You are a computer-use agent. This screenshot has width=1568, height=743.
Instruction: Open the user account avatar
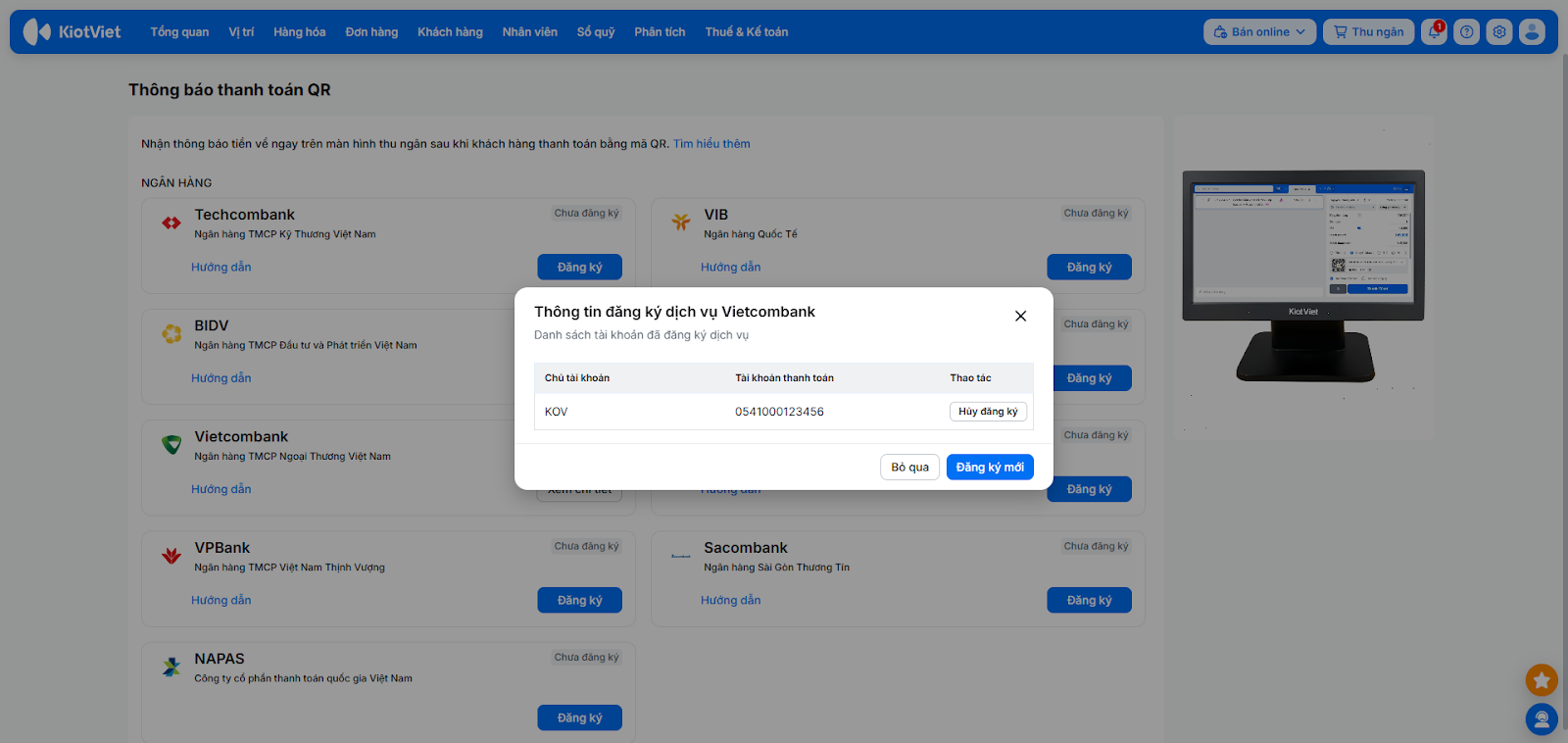click(1532, 32)
